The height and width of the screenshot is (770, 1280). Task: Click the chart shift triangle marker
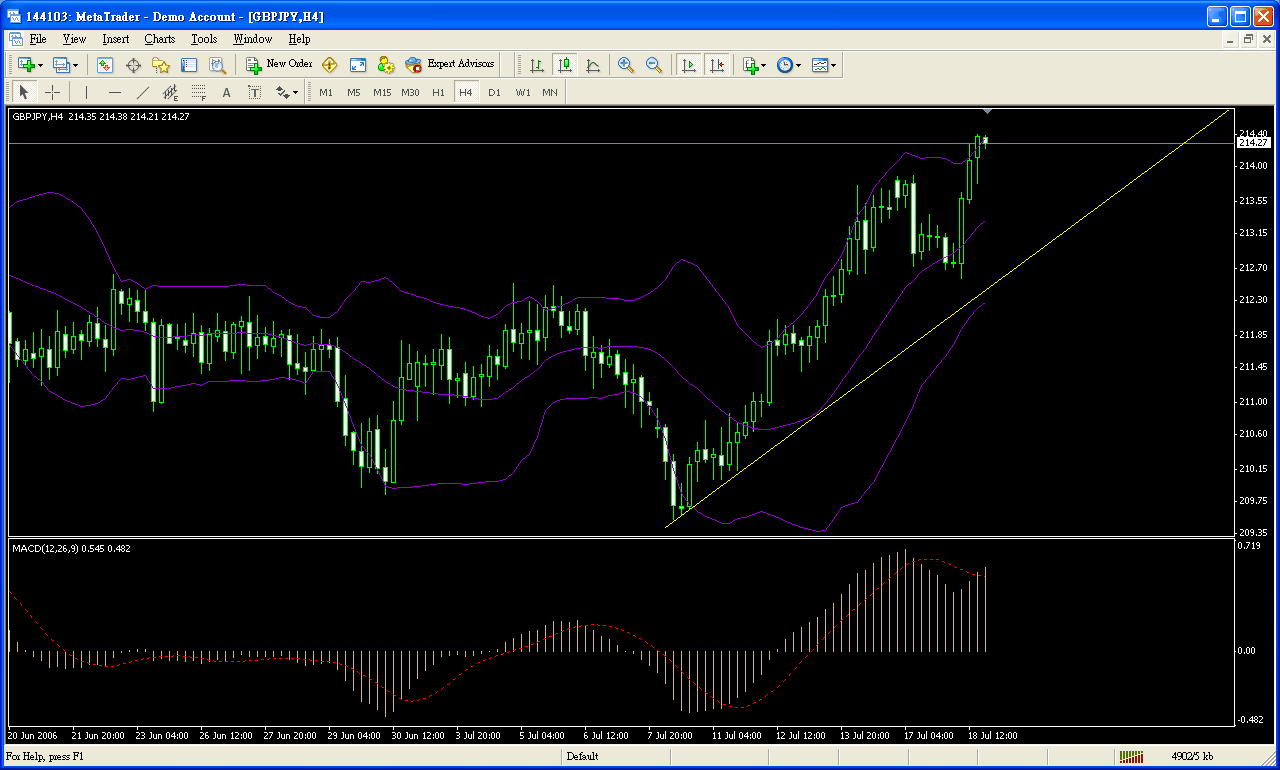click(987, 111)
